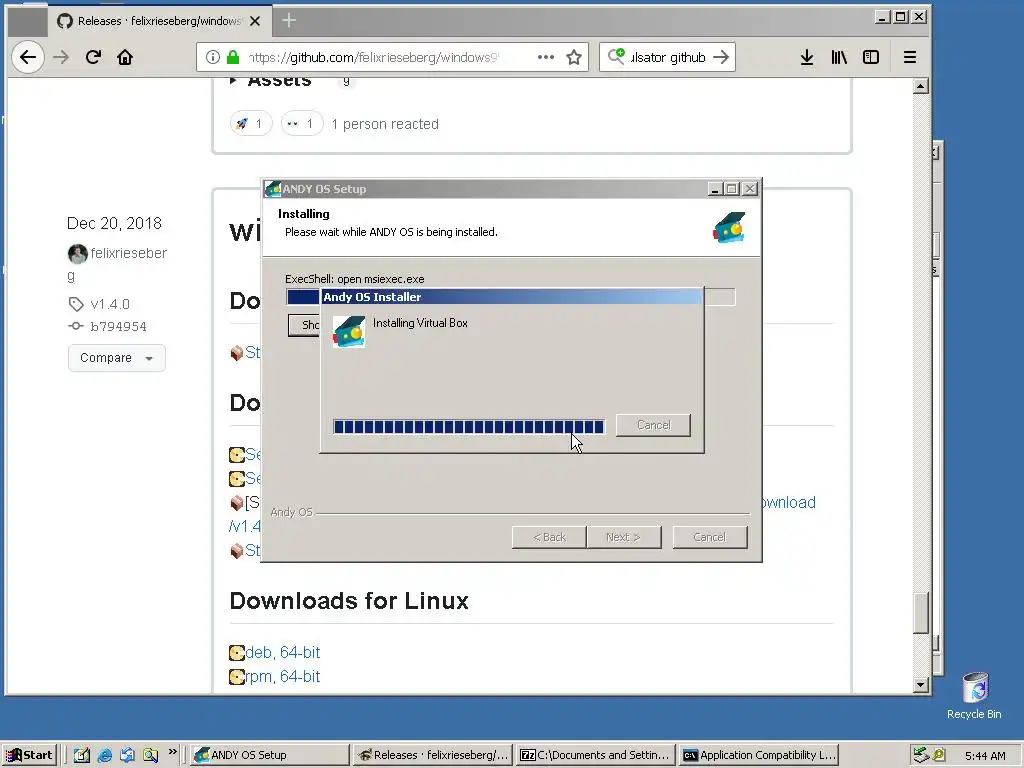Click the page vertical scrollbar thumb
Screen dimensions: 1024x768
pyautogui.click(x=921, y=613)
